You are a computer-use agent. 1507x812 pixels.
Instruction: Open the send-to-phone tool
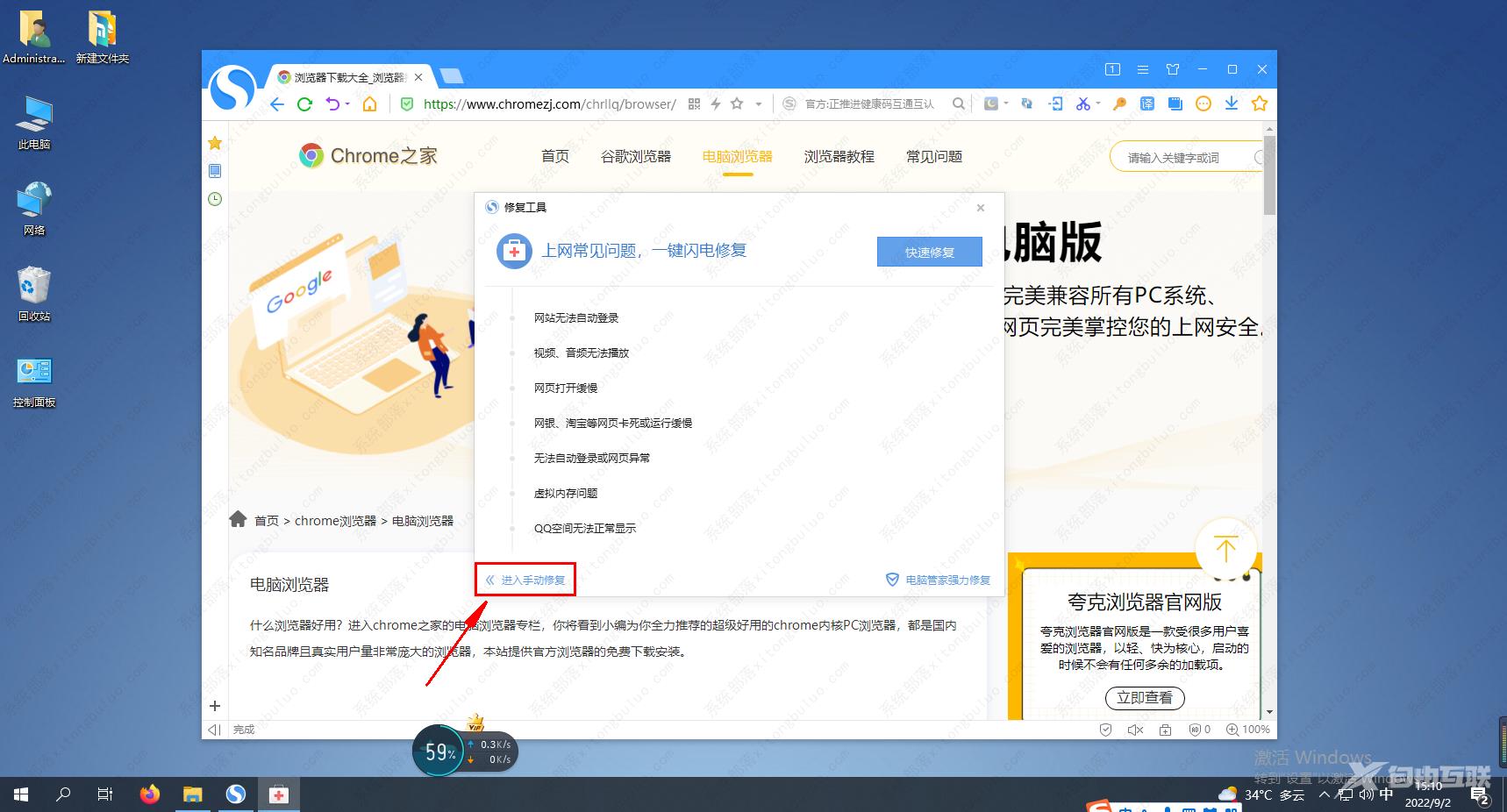1055,103
